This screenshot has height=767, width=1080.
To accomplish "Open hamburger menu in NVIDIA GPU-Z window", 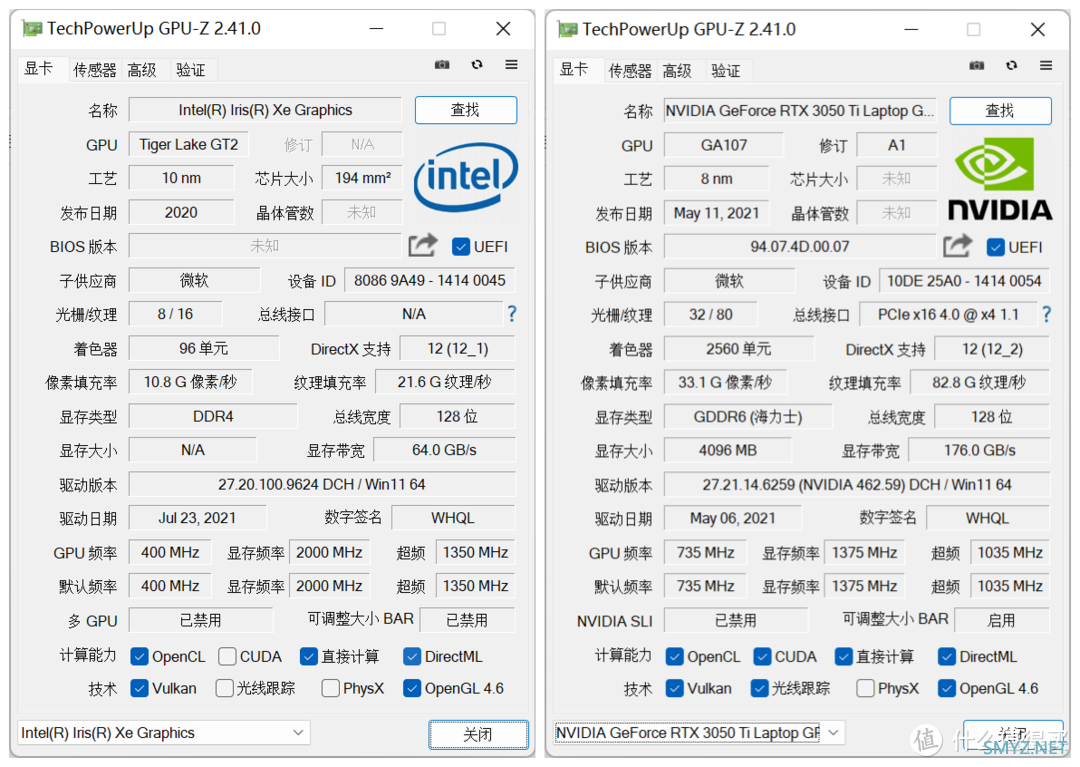I will point(1046,65).
